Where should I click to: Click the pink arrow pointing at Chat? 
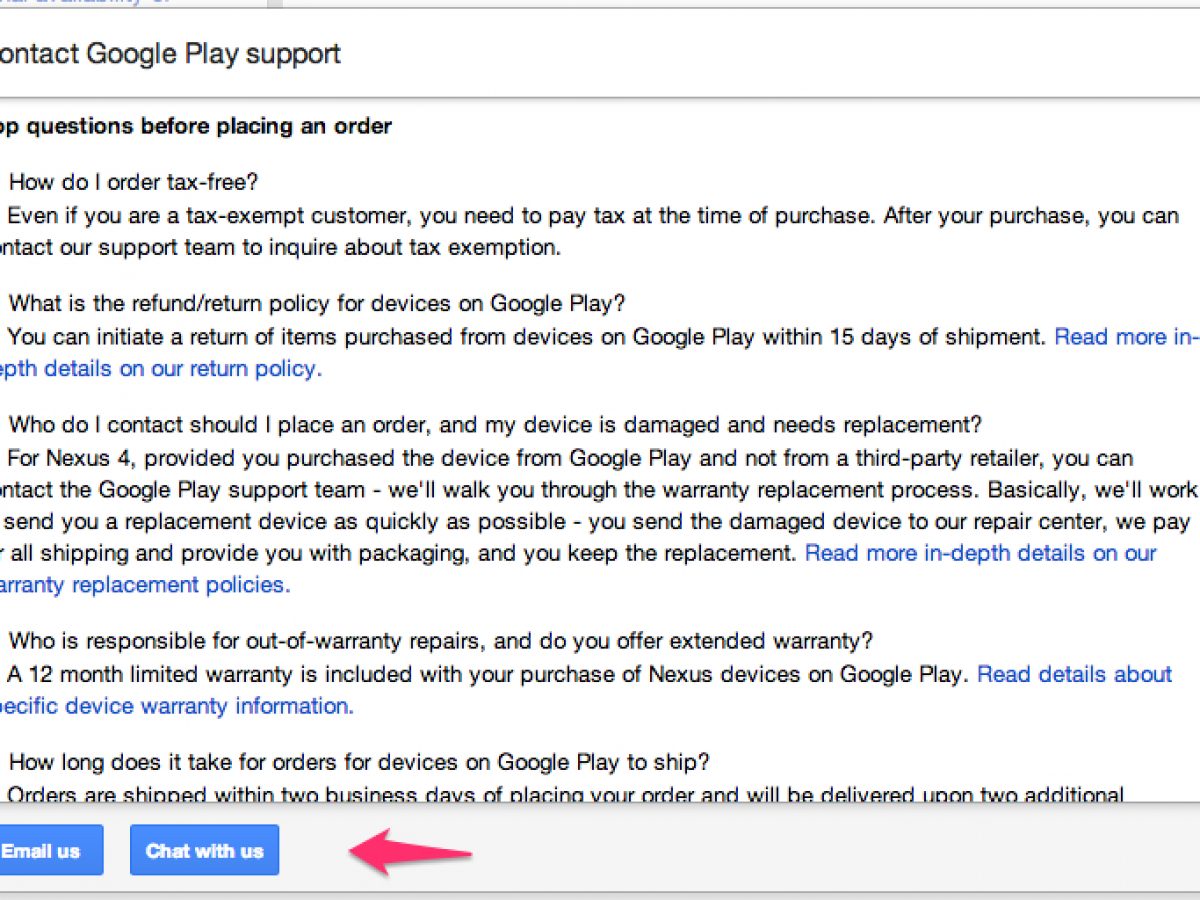(410, 852)
